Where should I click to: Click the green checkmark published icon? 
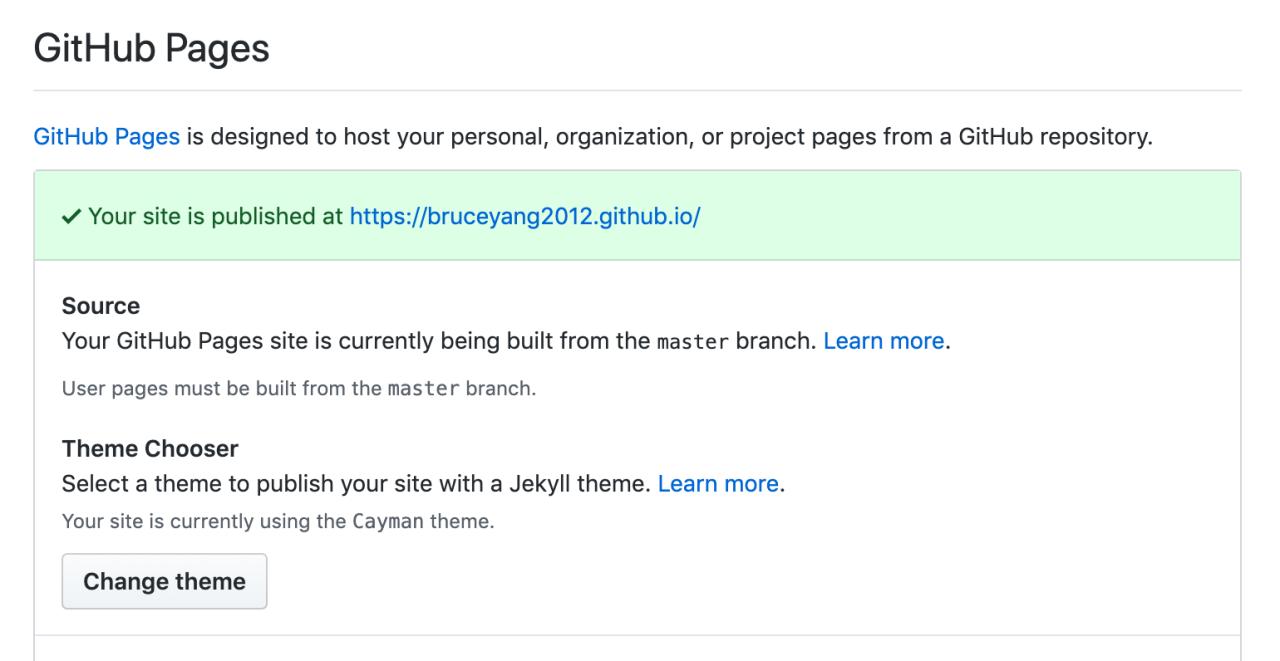[70, 216]
